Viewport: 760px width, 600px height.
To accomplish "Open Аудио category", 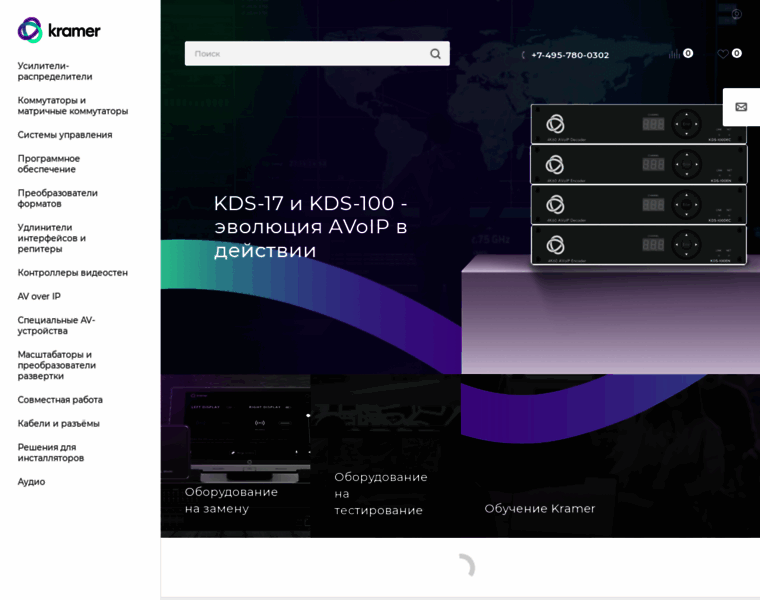I will 32,482.
